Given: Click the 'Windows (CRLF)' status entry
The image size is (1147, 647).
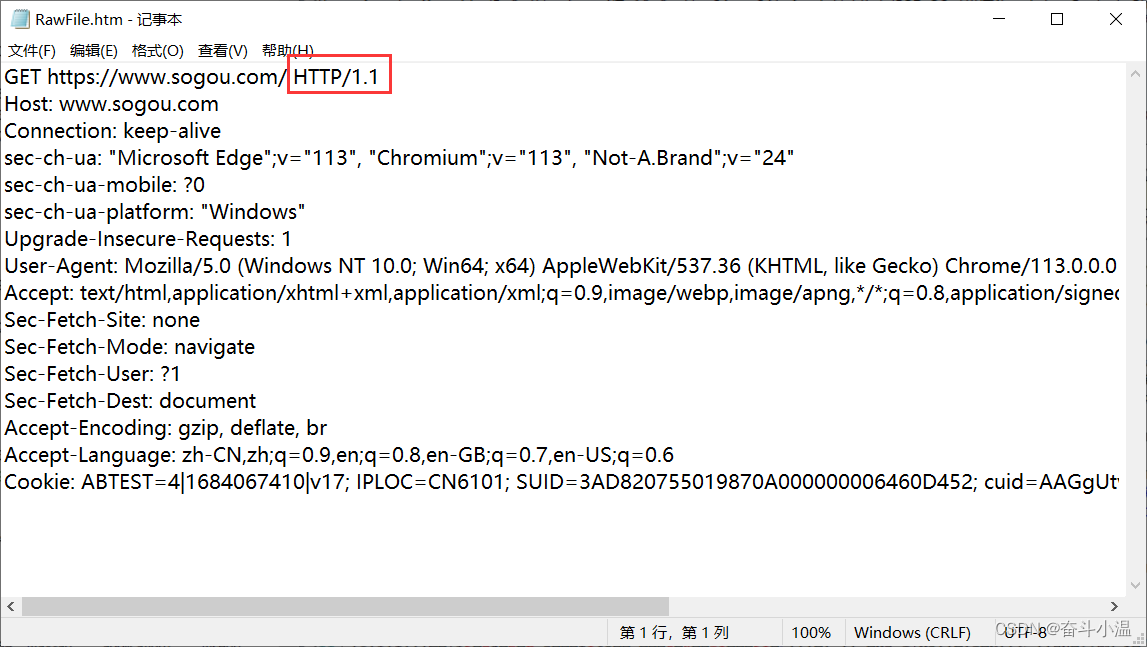Looking at the screenshot, I should [912, 632].
